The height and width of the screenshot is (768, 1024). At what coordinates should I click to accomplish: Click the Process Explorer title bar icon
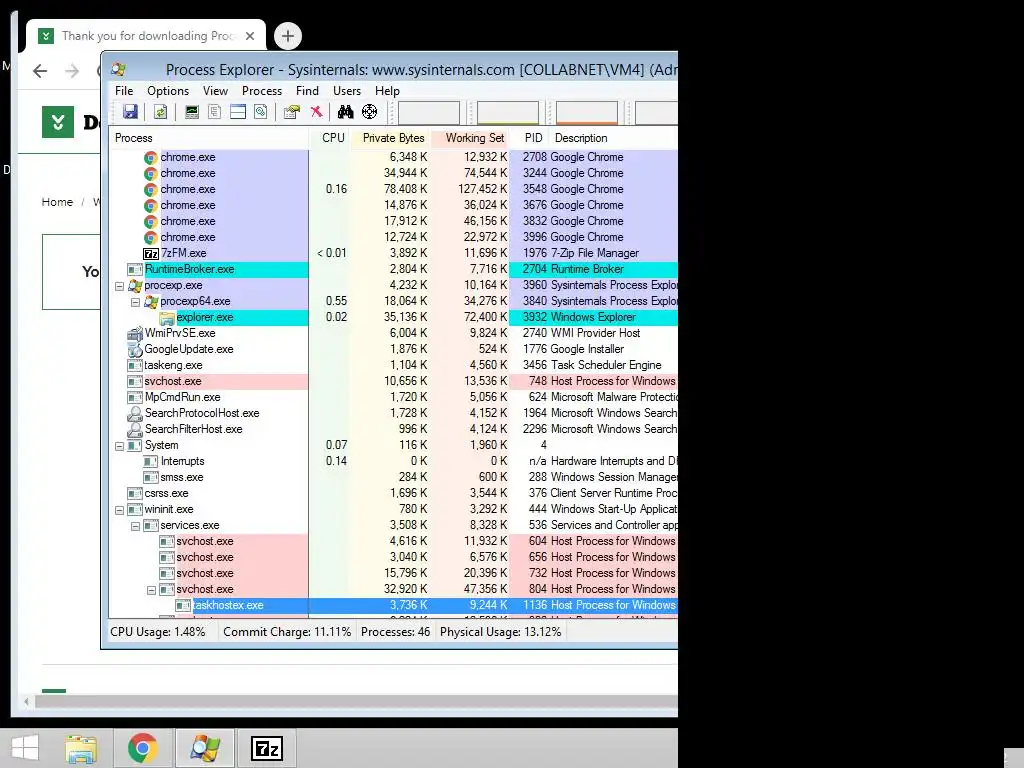click(119, 69)
